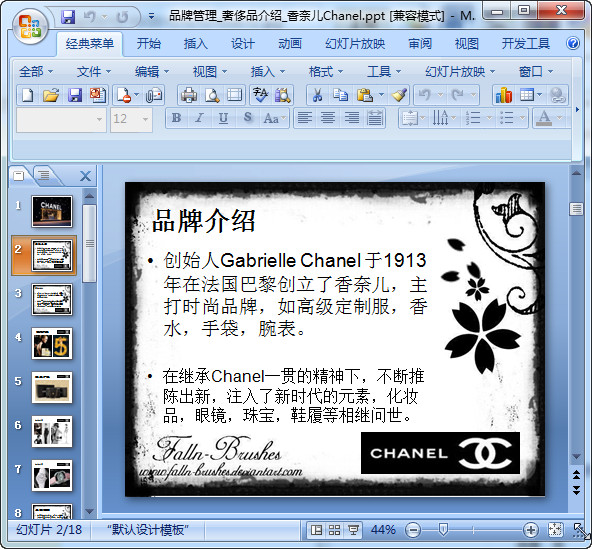Align text right
The image size is (592, 549).
[x=352, y=118]
